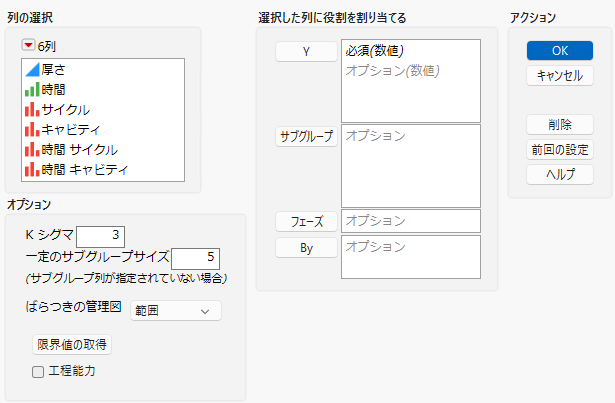Enable the 工程能力 checkbox
615x403 pixels.
(38, 372)
